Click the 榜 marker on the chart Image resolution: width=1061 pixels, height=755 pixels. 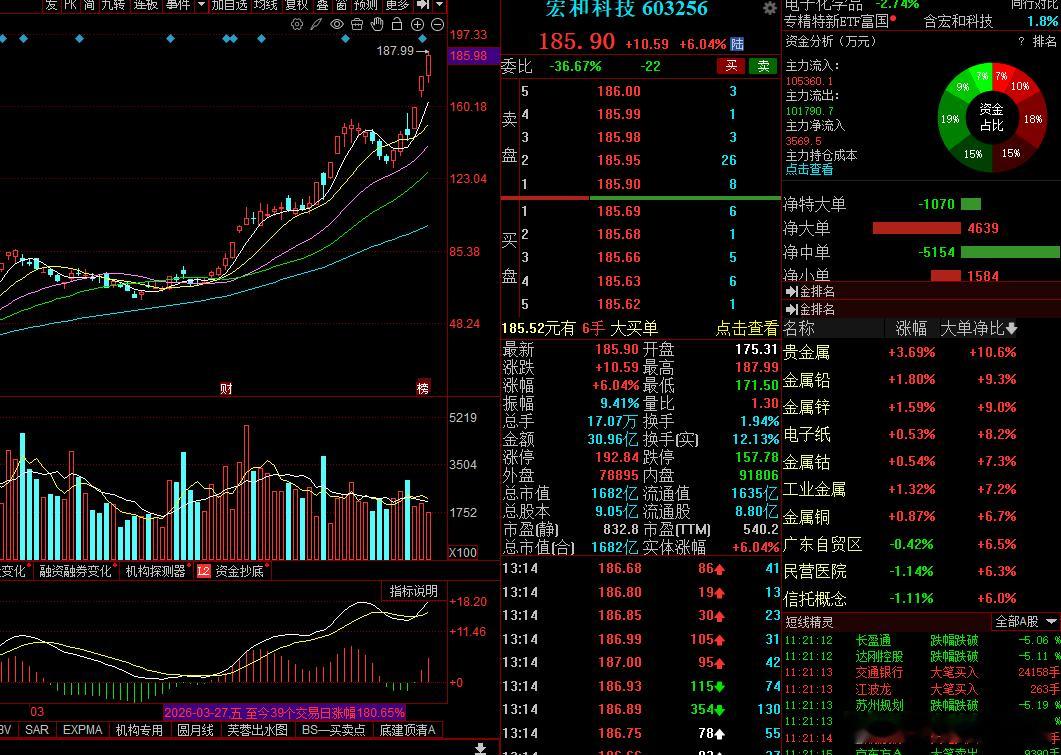423,388
